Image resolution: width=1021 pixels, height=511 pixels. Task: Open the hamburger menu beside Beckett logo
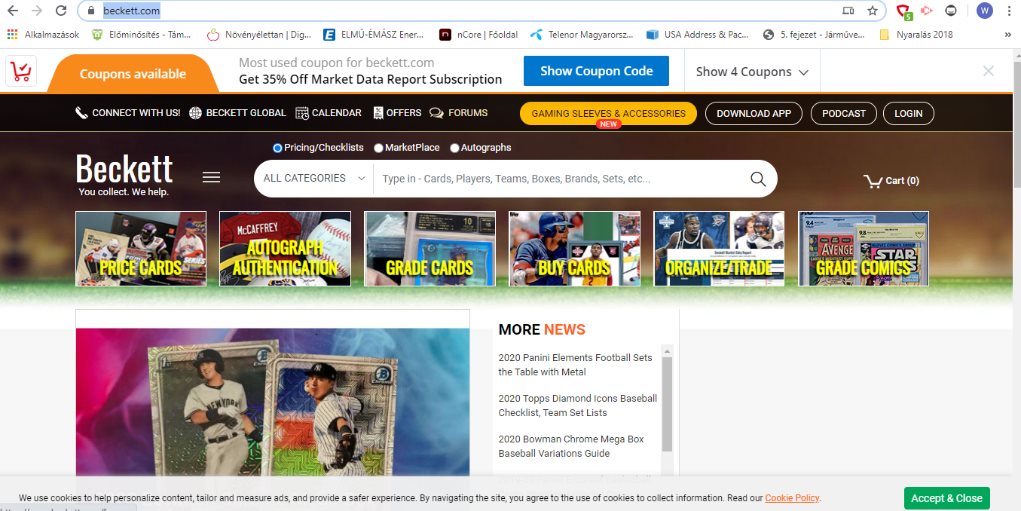pyautogui.click(x=211, y=177)
